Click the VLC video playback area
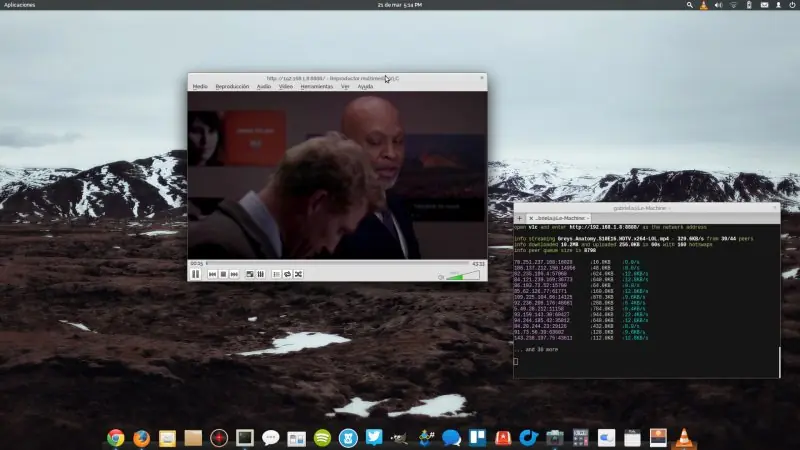 coord(337,175)
